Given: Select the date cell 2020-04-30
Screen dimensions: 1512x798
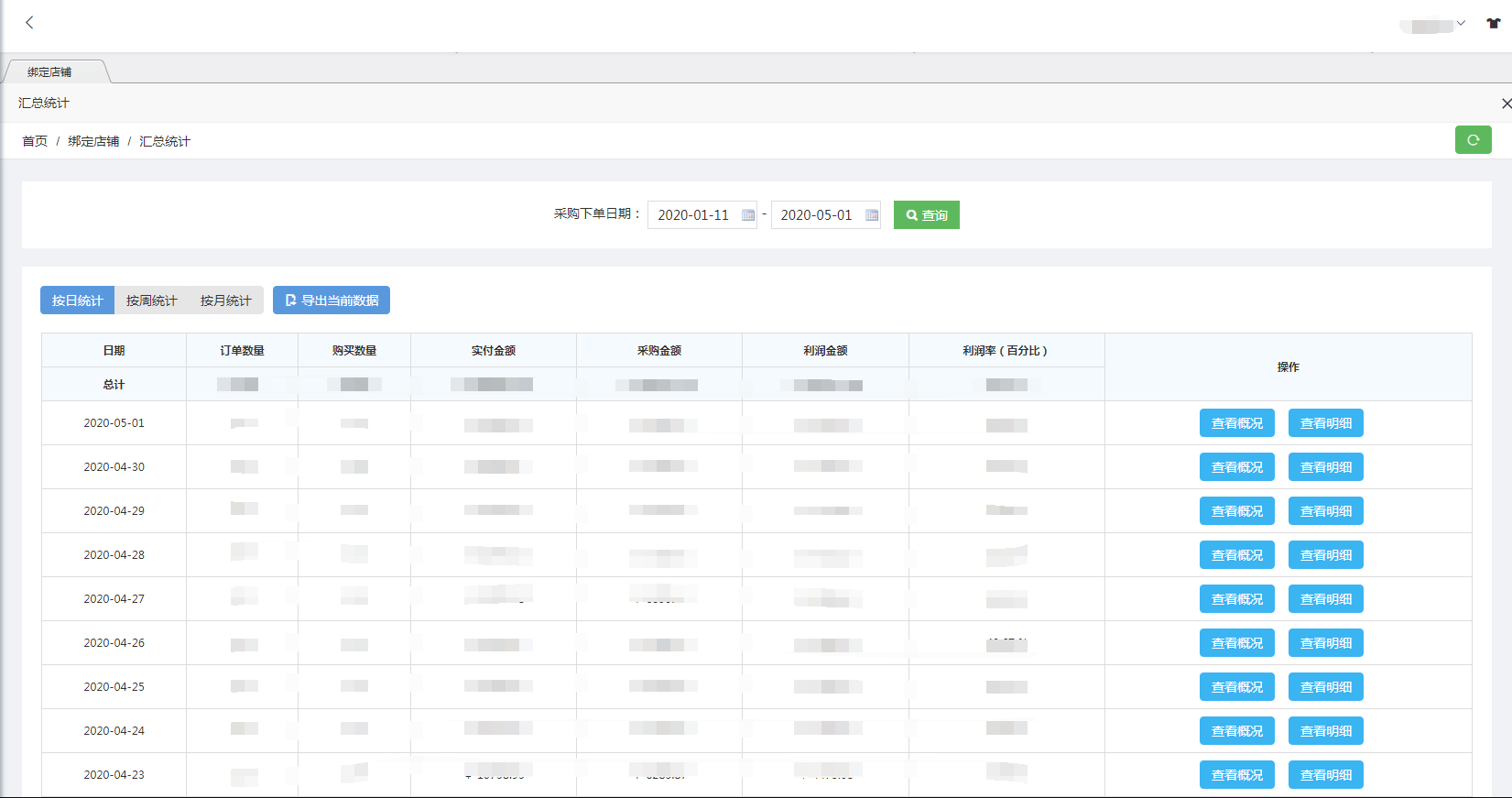Looking at the screenshot, I should (x=114, y=467).
